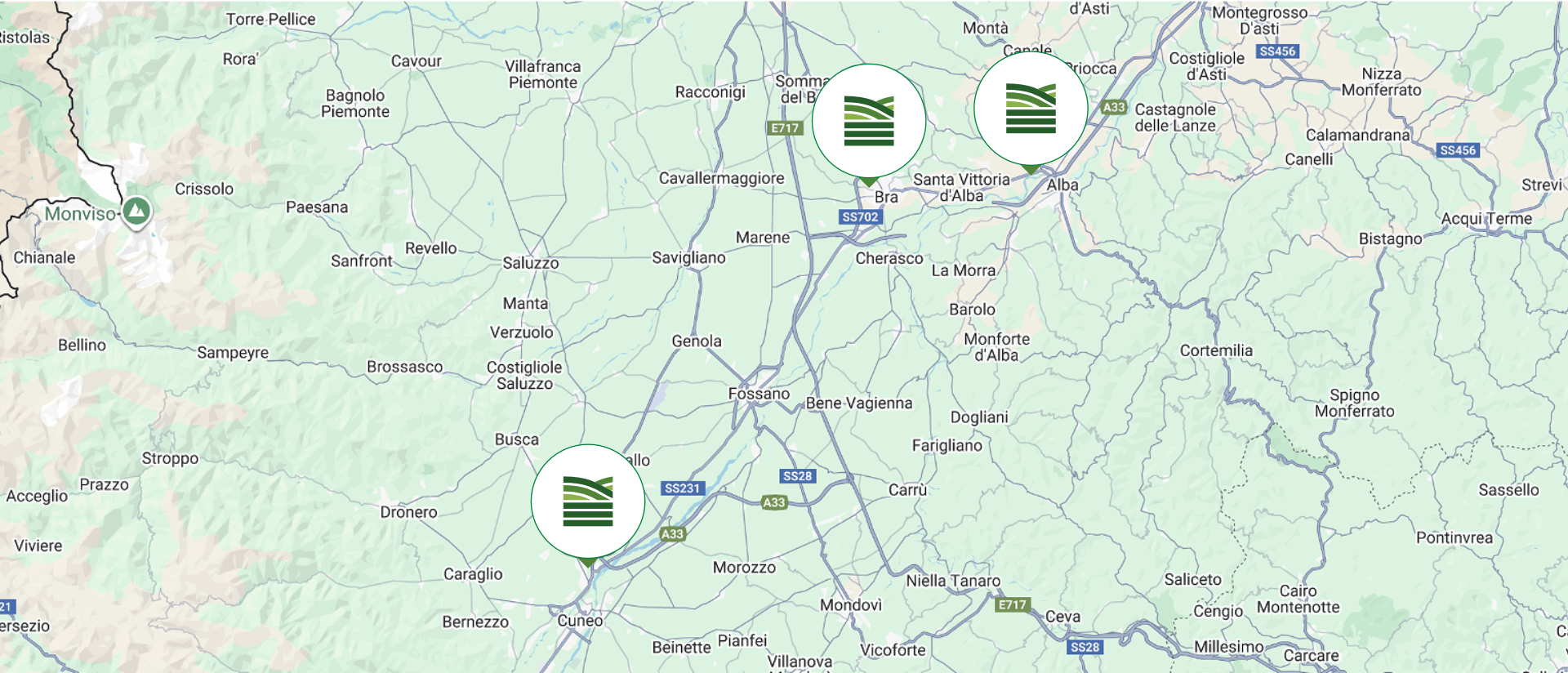Click the Fossano city label
The width and height of the screenshot is (1568, 673).
point(759,394)
